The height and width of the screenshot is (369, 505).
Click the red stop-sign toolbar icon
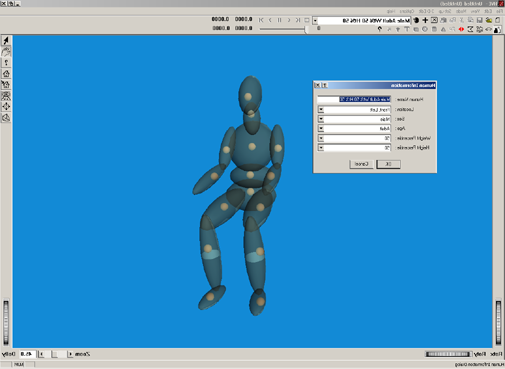pyautogui.click(x=461, y=29)
